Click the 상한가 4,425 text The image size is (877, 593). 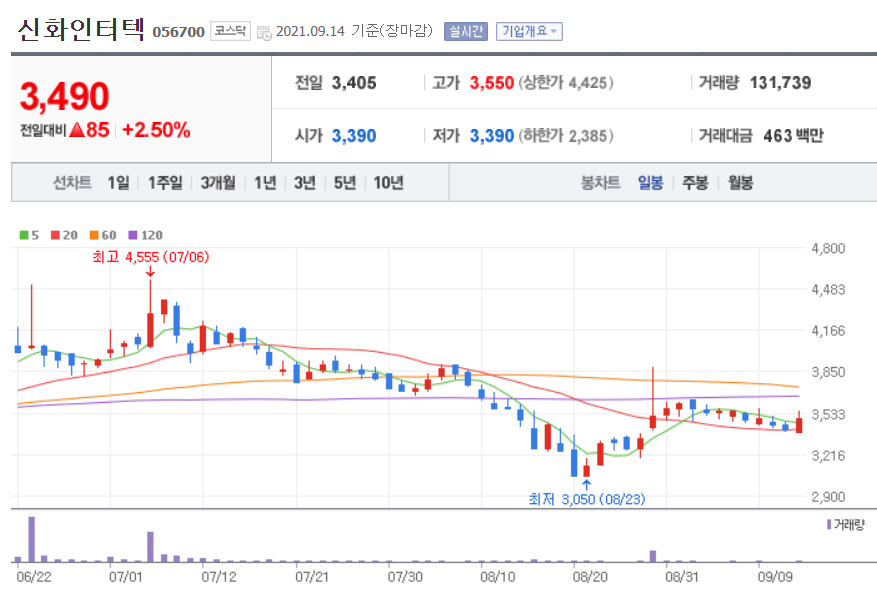(566, 83)
